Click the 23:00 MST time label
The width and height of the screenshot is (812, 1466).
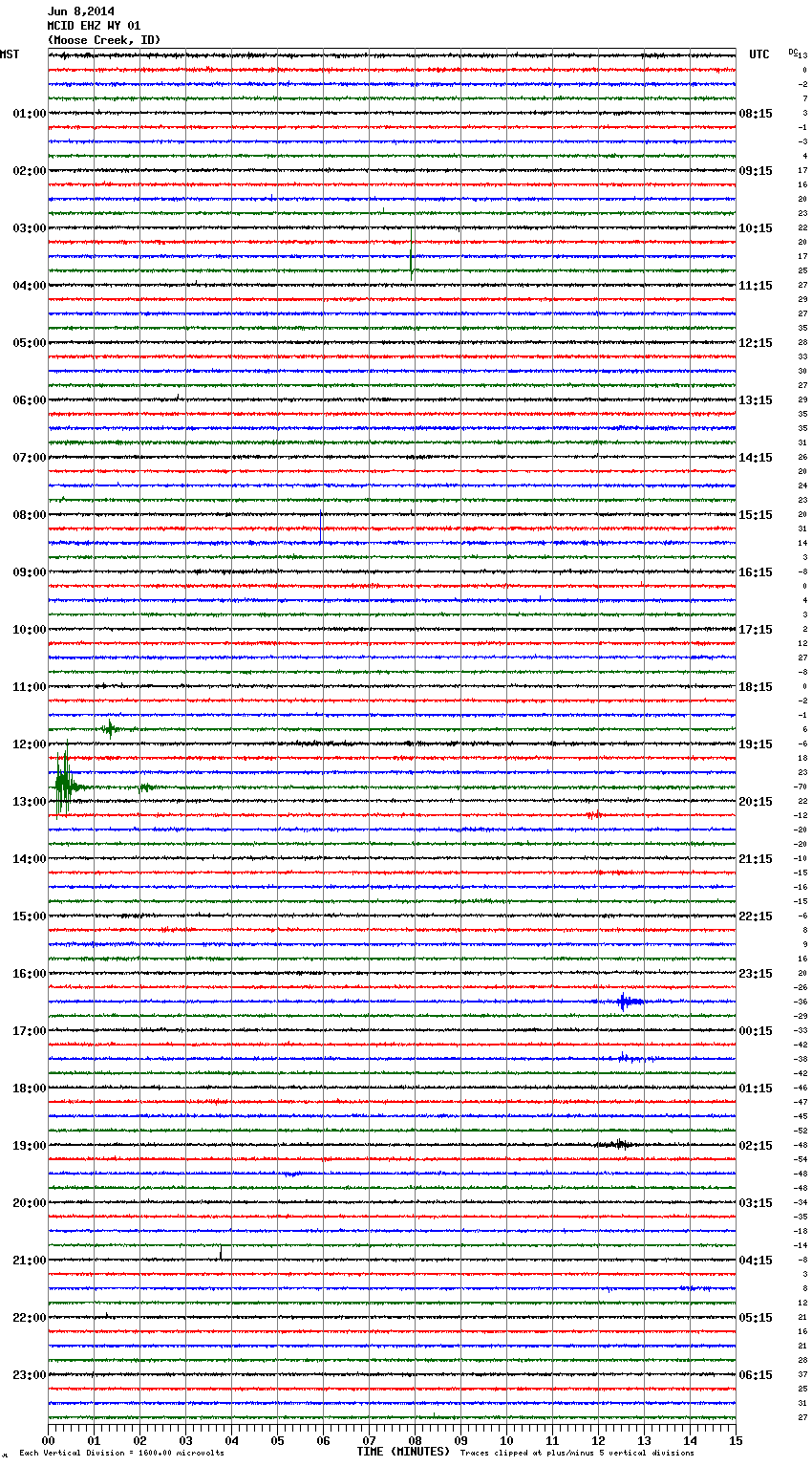point(29,1375)
